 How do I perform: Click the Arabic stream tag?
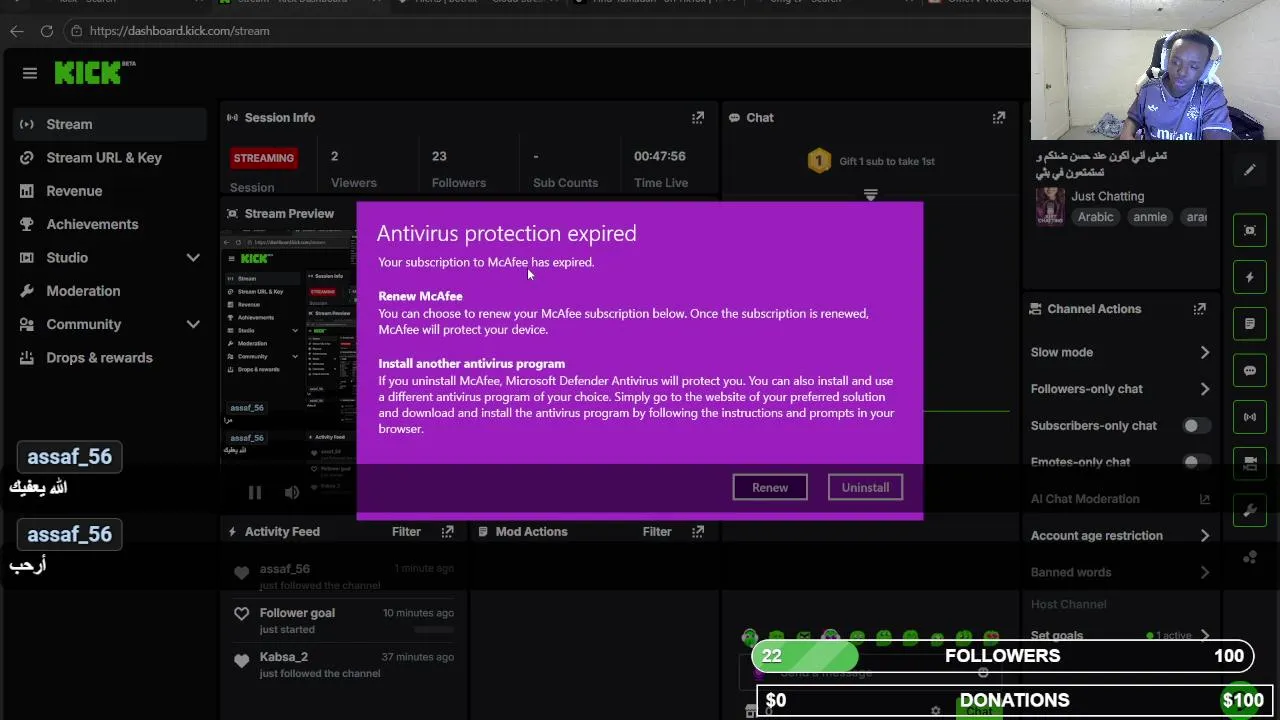point(1095,217)
